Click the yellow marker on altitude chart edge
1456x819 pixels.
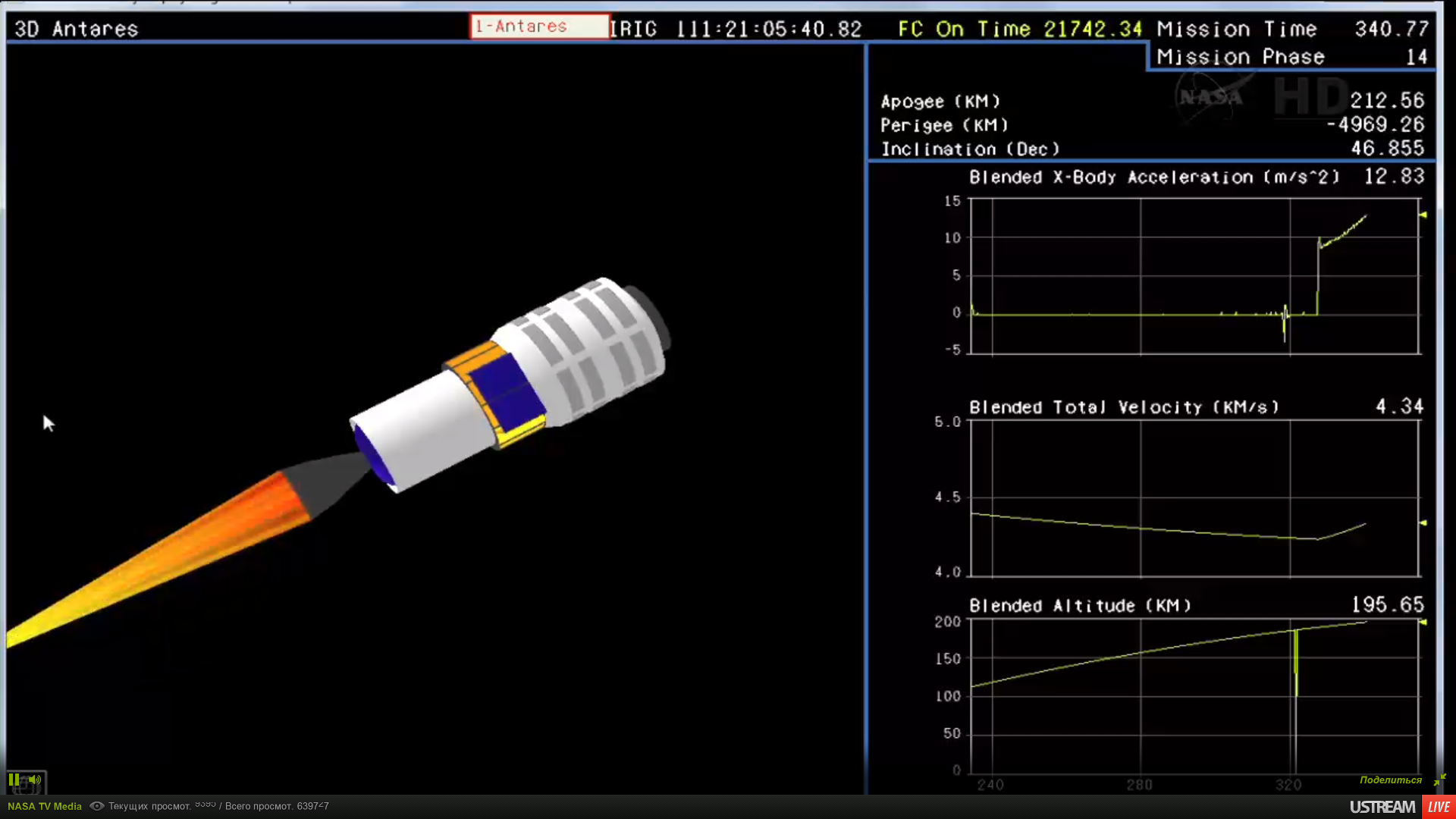pyautogui.click(x=1423, y=623)
